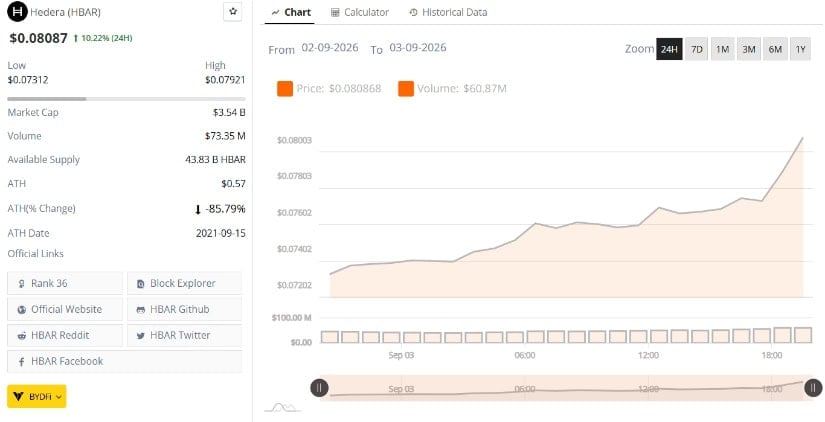825x422 pixels.
Task: Click the left range navigator handle
Action: click(x=319, y=388)
